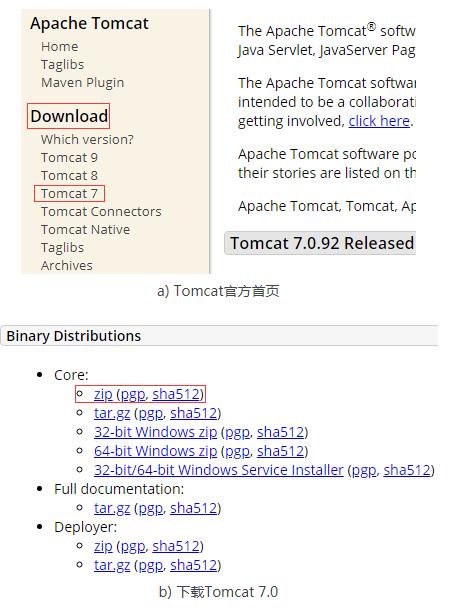Open Tomcat Native link
The width and height of the screenshot is (474, 613).
(85, 229)
